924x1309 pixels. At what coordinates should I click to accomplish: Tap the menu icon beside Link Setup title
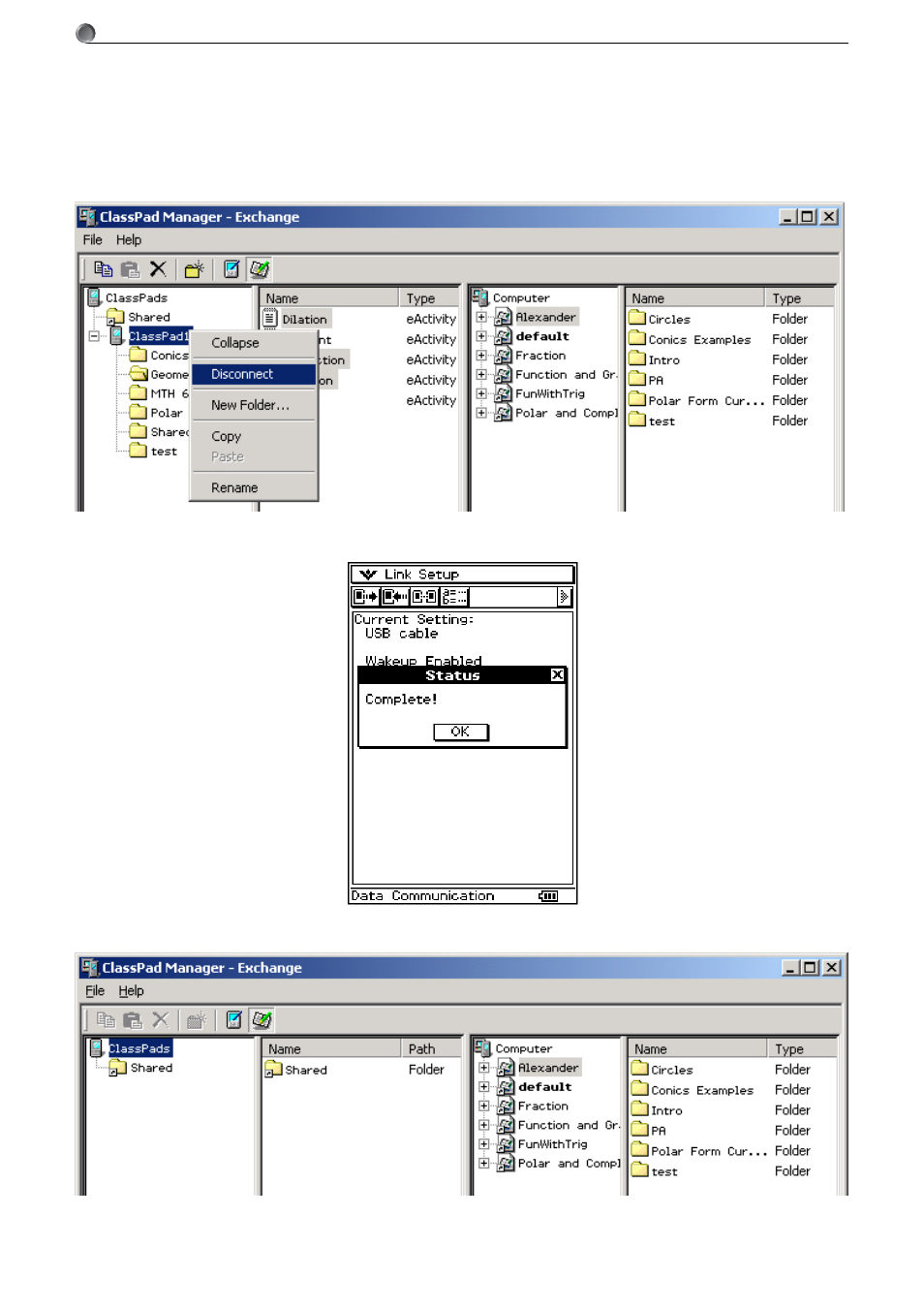pos(368,575)
